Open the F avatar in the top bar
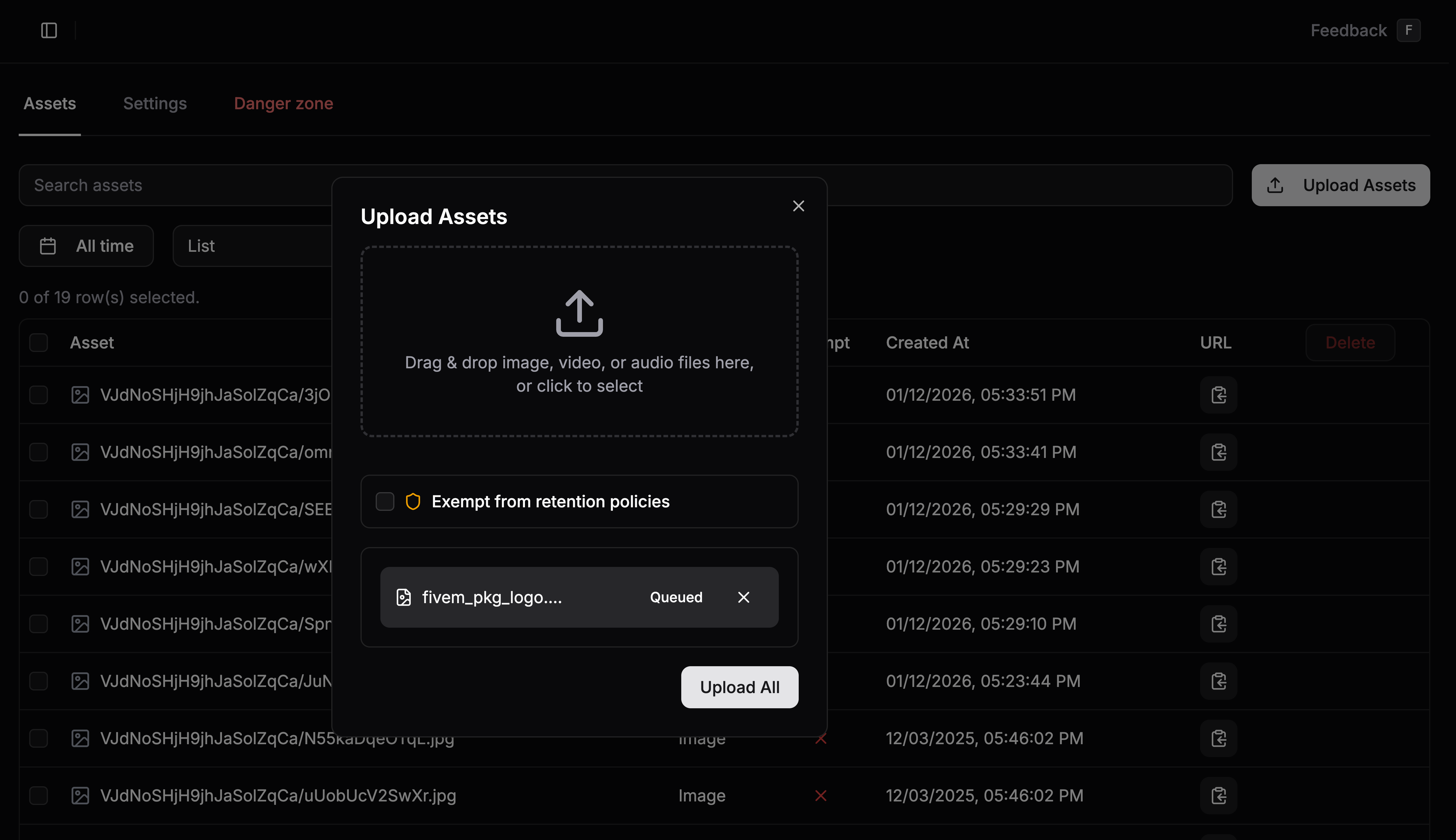The width and height of the screenshot is (1456, 840). [1409, 30]
